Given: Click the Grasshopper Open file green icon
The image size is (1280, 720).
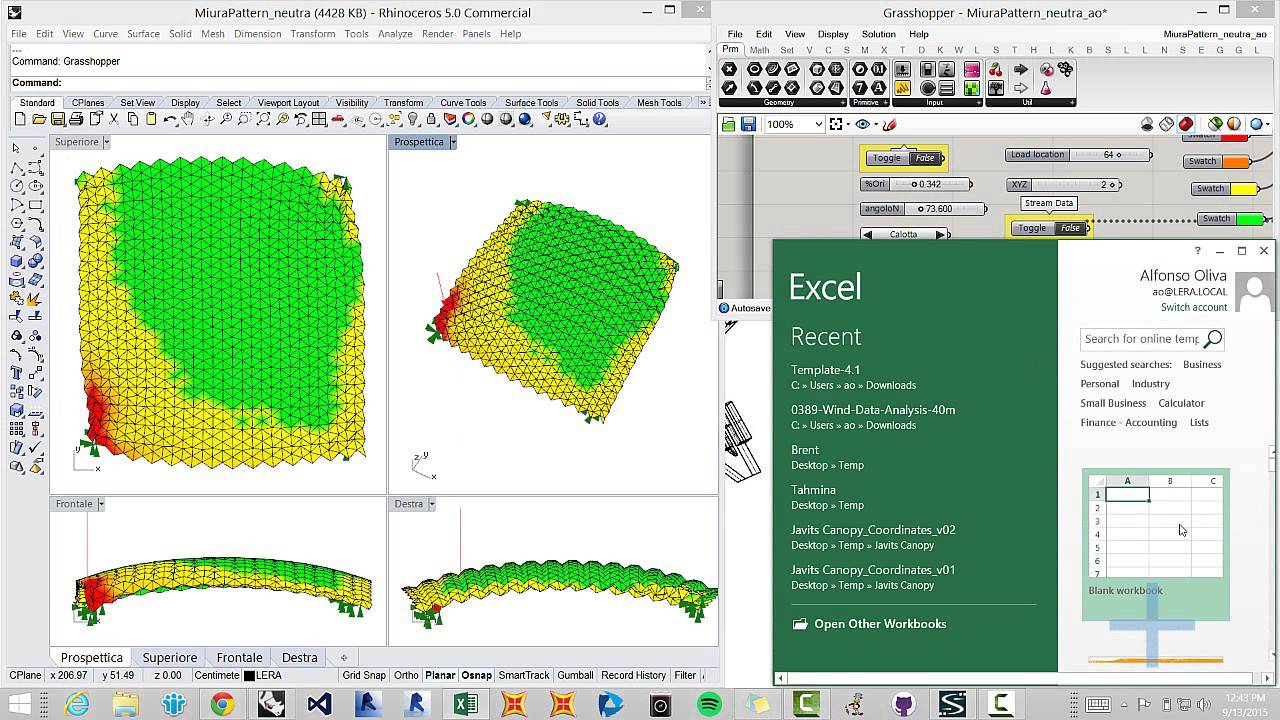Looking at the screenshot, I should coord(728,124).
